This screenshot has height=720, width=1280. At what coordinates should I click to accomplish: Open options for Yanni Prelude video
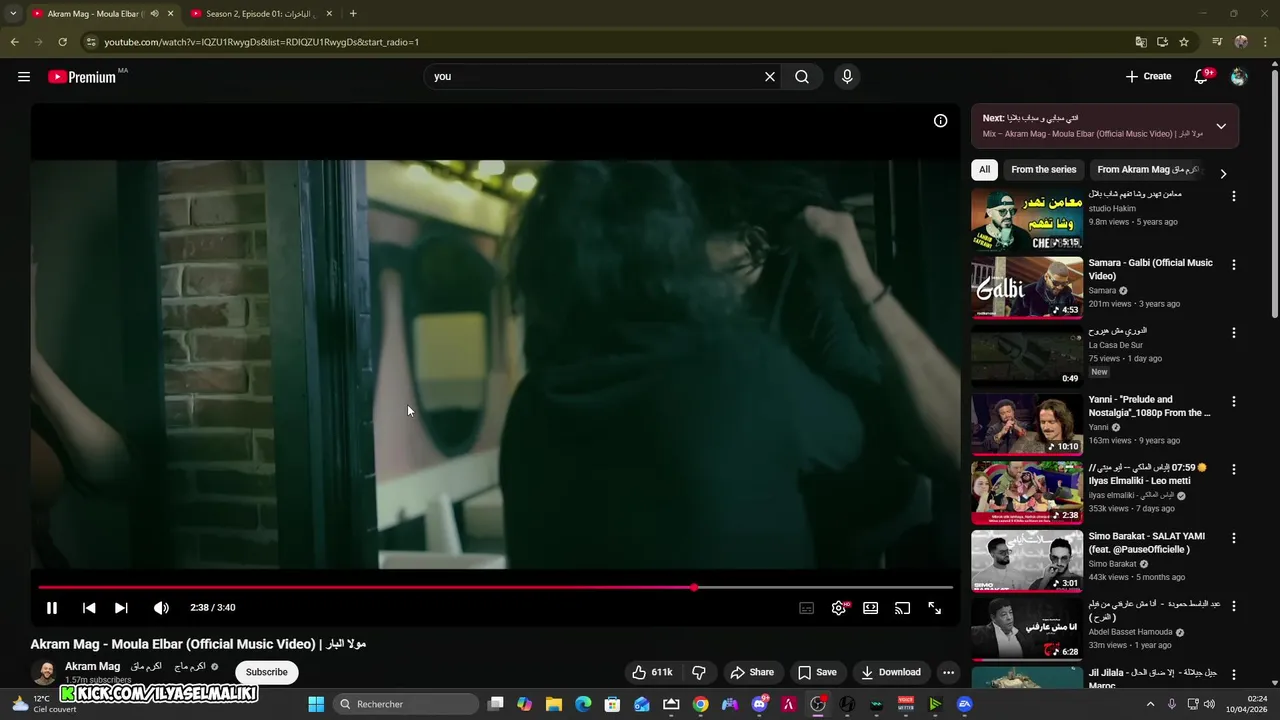pyautogui.click(x=1233, y=401)
